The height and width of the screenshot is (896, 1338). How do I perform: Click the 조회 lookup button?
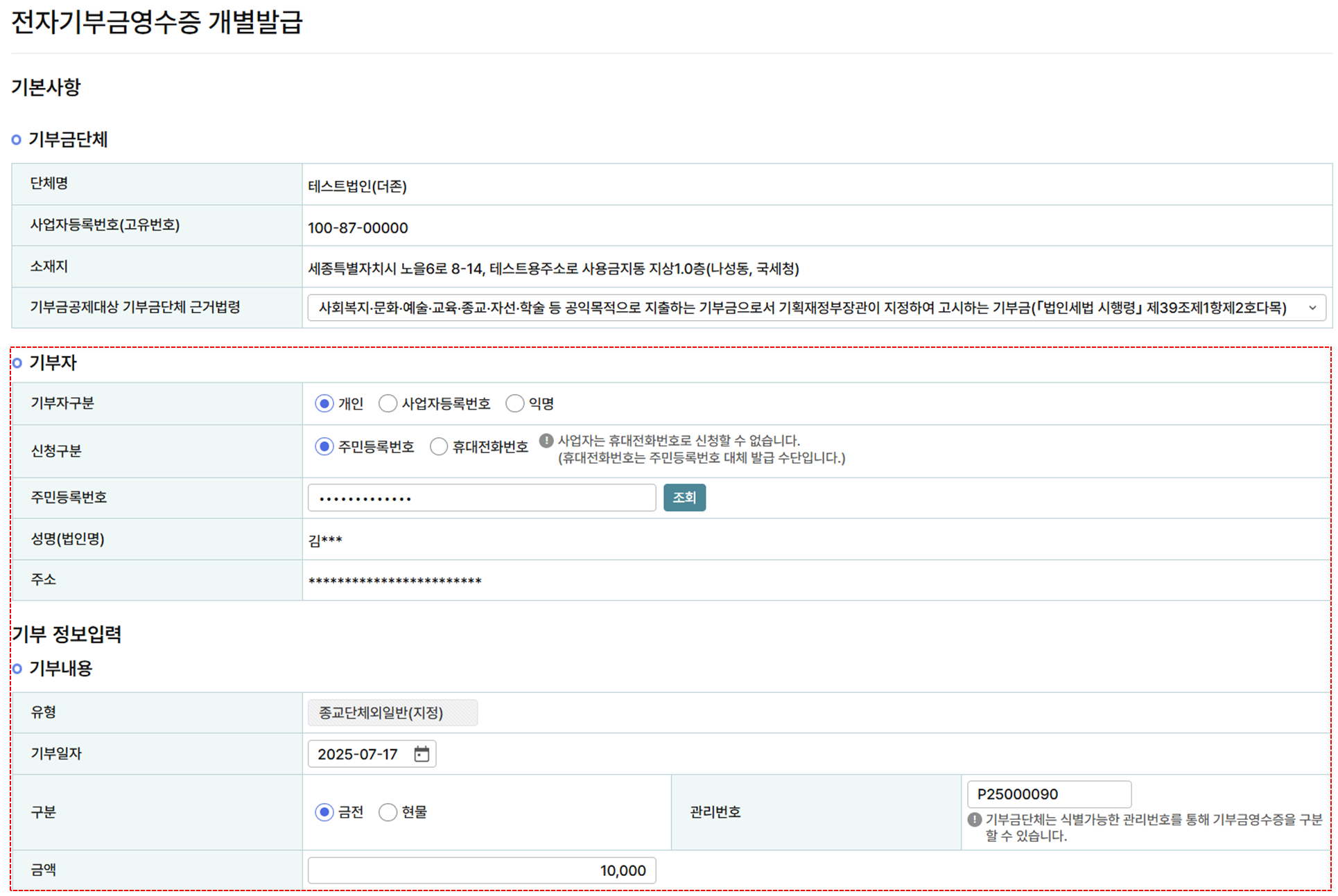tap(684, 498)
